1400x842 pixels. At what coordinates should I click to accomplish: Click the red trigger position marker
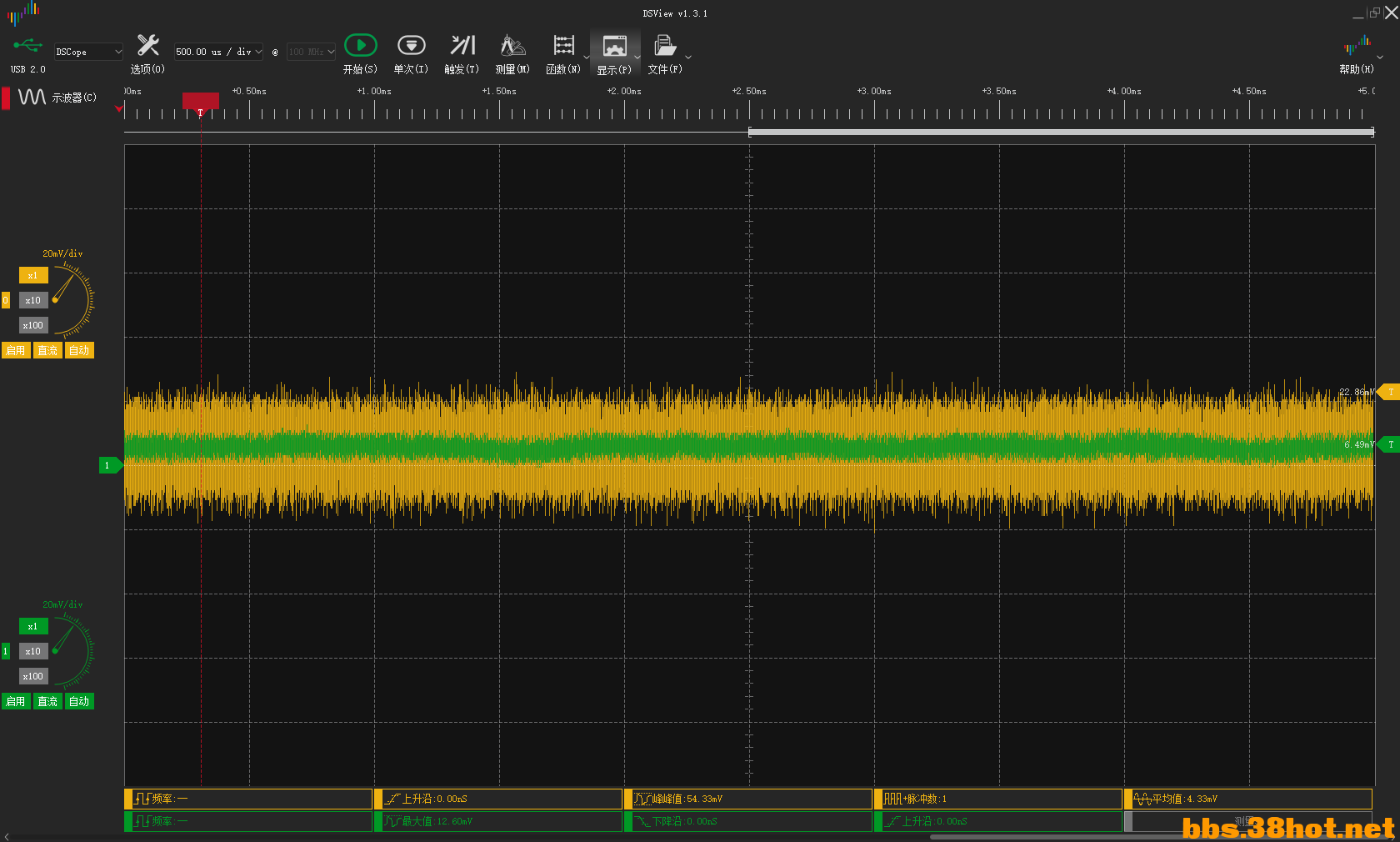coord(201,103)
